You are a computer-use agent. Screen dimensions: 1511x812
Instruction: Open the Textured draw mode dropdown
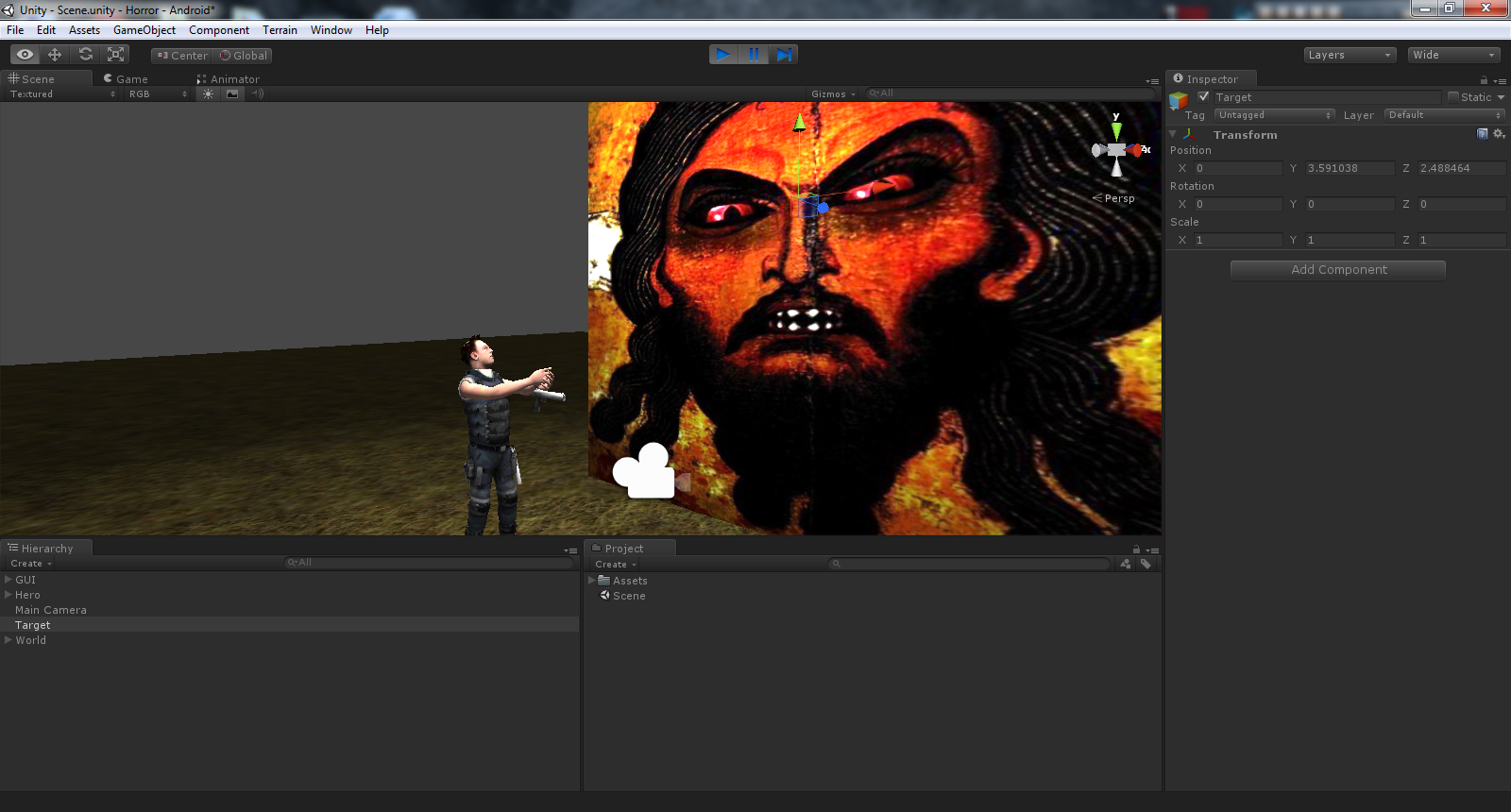coord(62,93)
